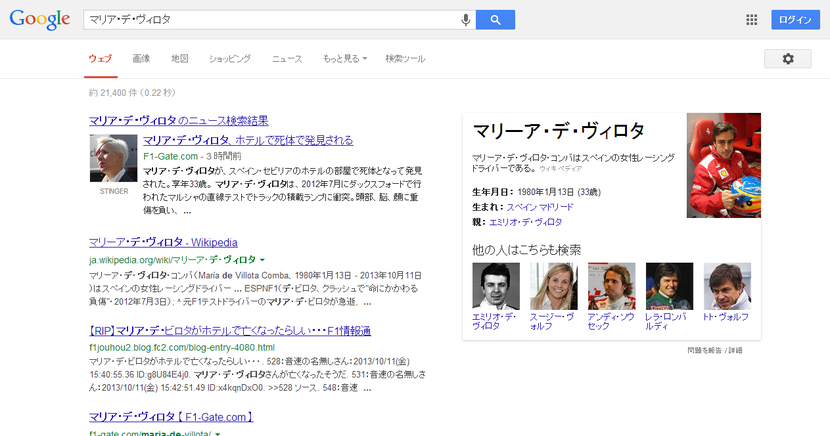The width and height of the screenshot is (830, 436).
Task: Click the エミリオ・デ・ヴィロタ related photo
Action: [x=496, y=286]
